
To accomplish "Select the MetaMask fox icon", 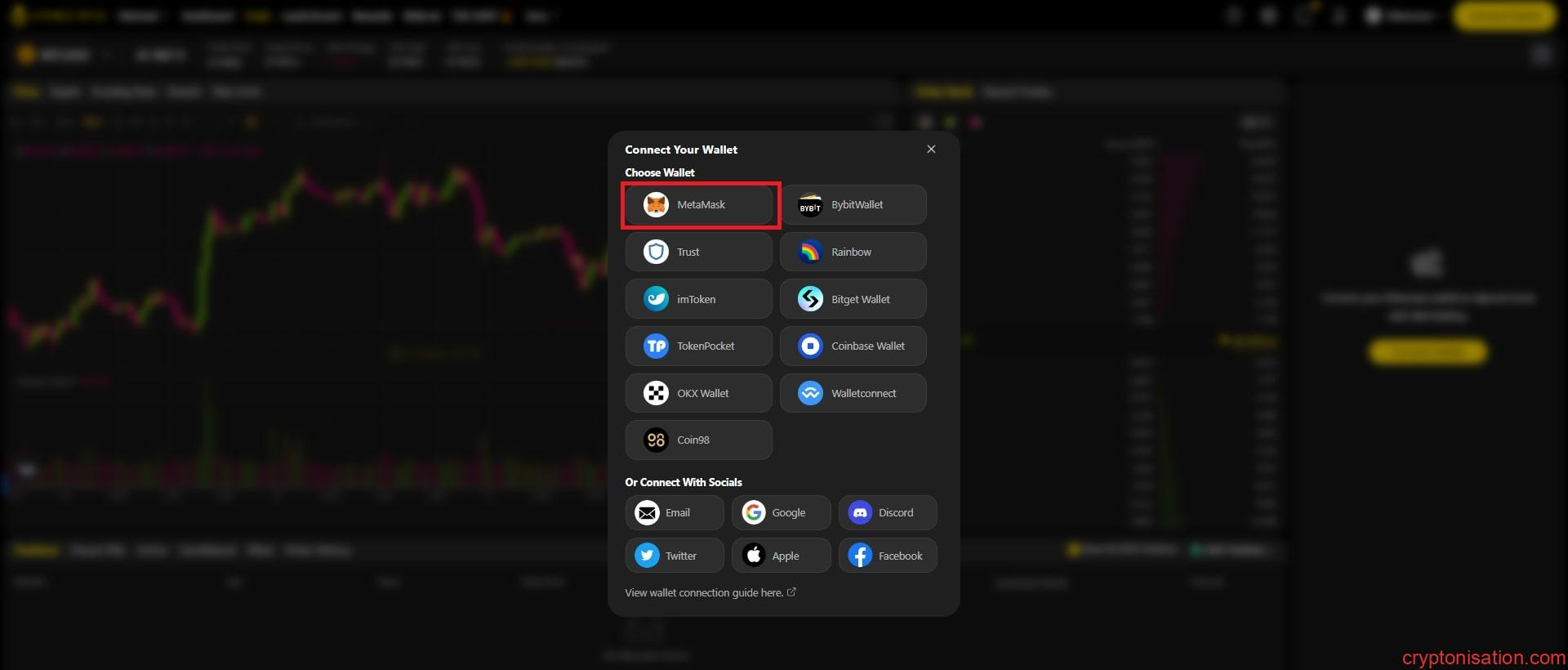I will coord(656,205).
